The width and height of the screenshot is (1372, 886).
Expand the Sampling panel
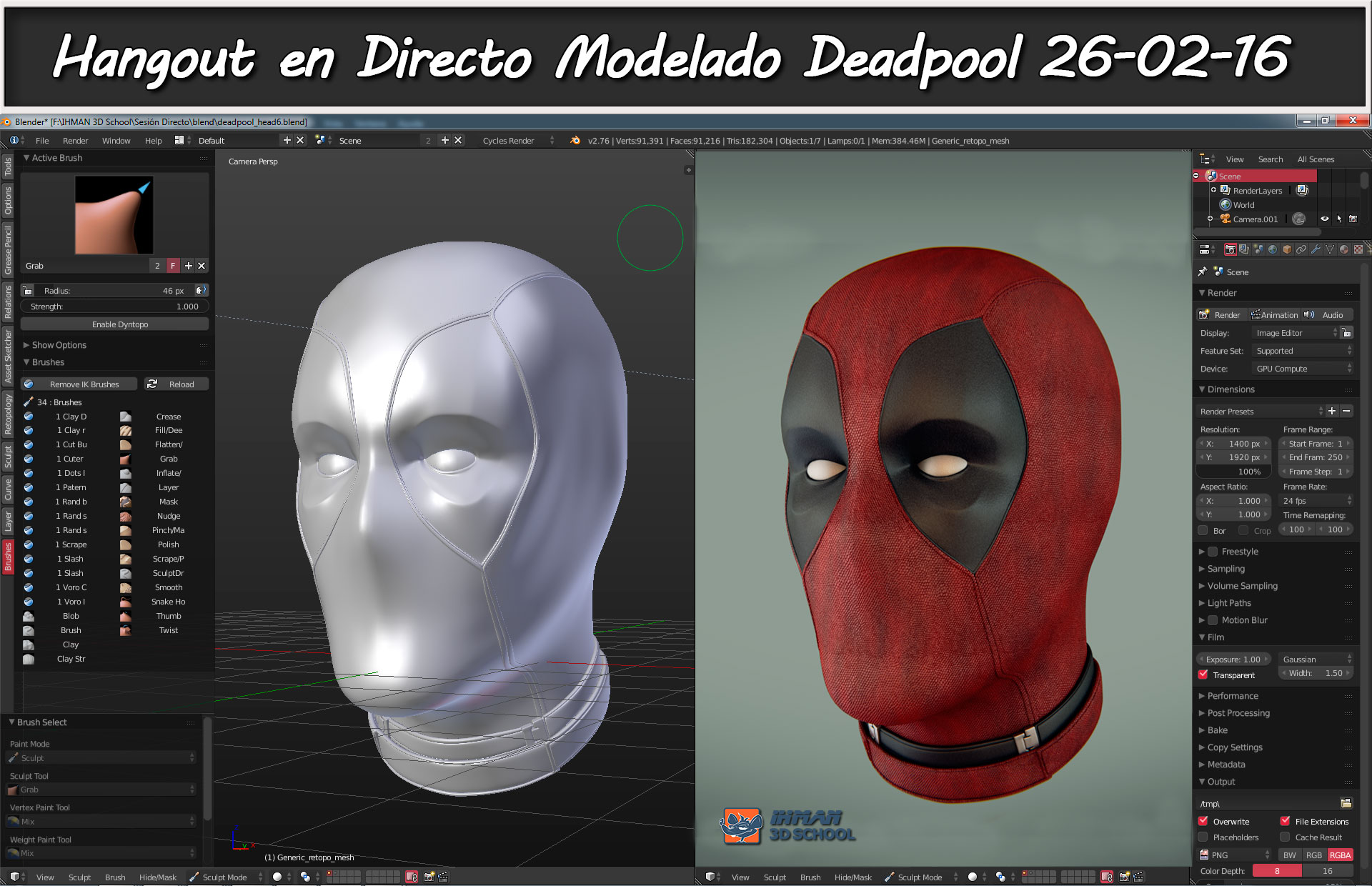coord(1226,569)
